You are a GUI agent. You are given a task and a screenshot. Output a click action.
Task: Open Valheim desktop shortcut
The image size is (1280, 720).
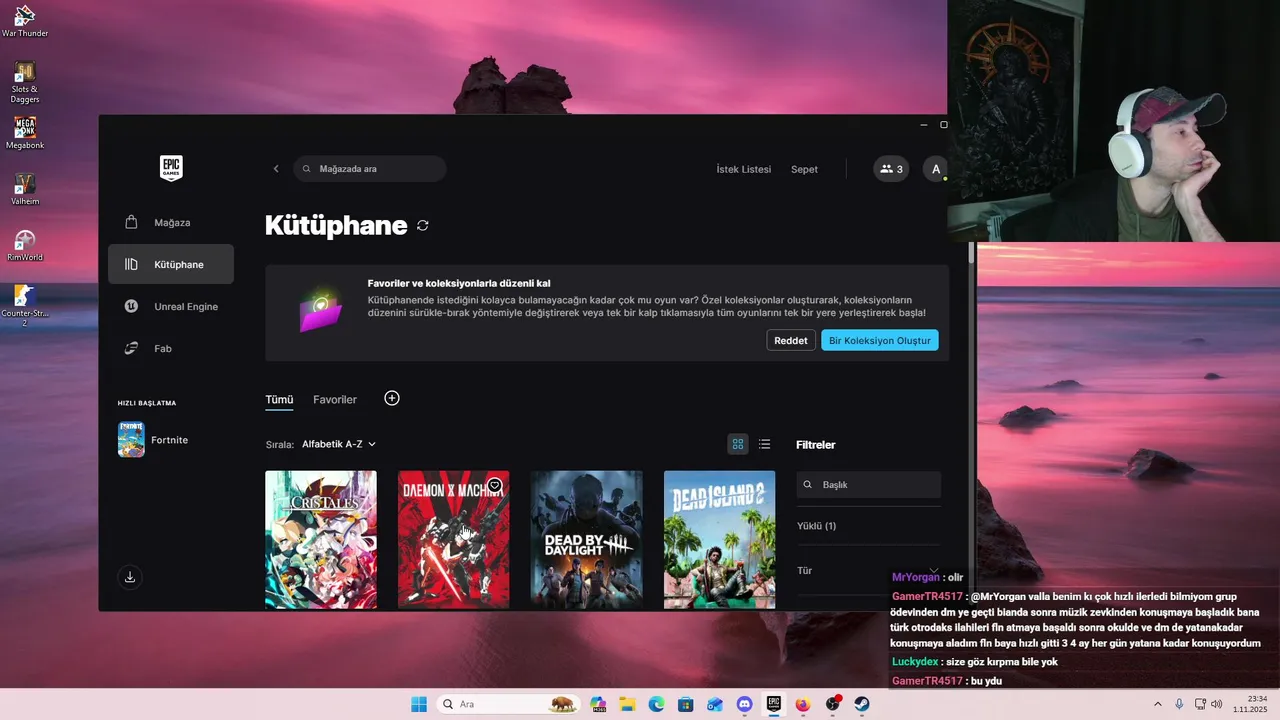(25, 190)
